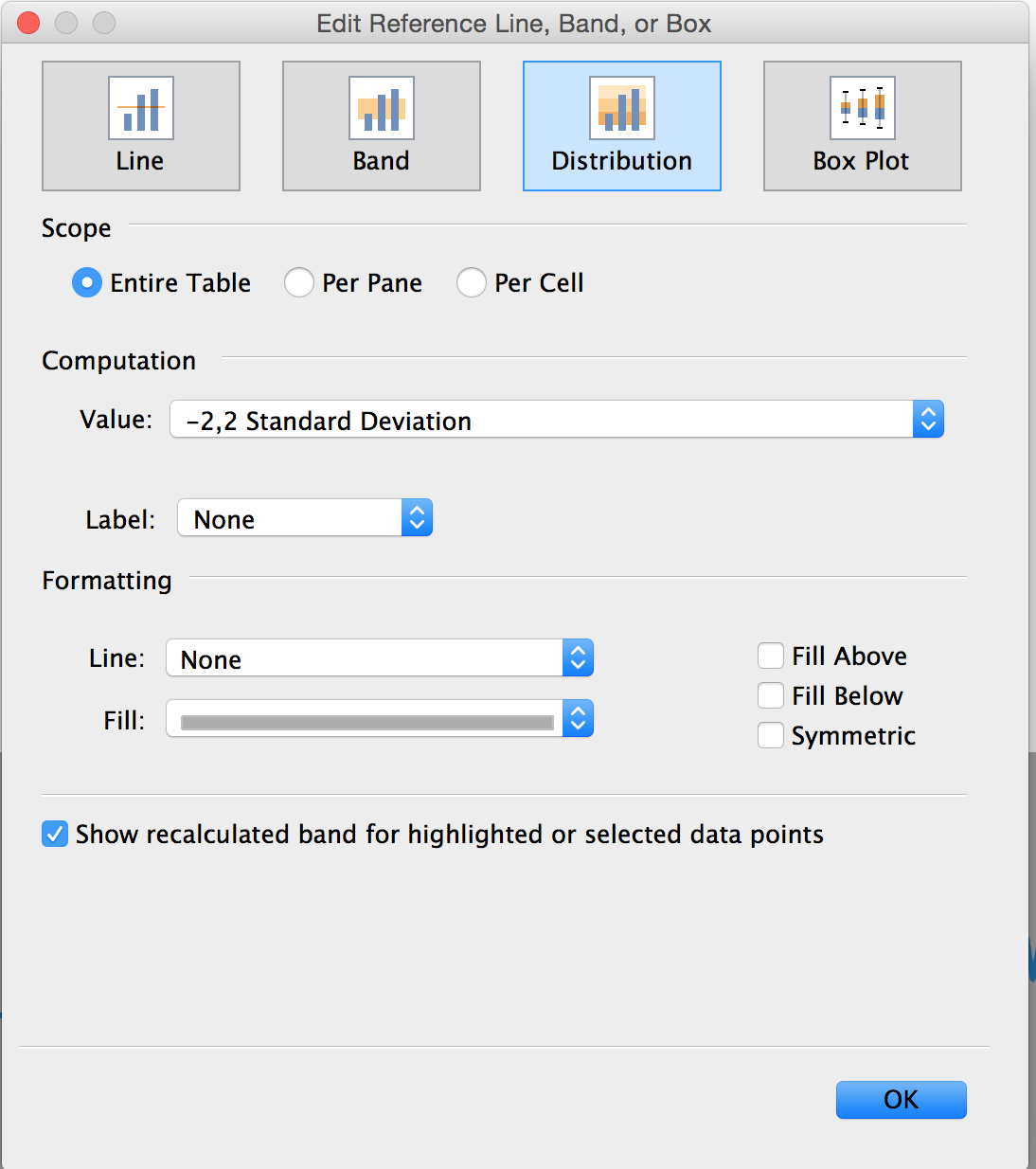
Task: Open the Value computation dropdown
Action: [x=557, y=419]
